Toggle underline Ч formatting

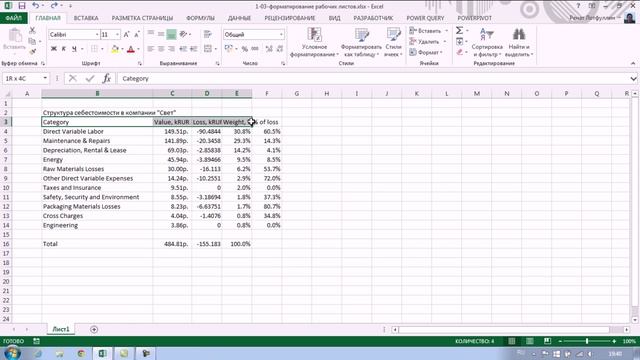click(74, 49)
